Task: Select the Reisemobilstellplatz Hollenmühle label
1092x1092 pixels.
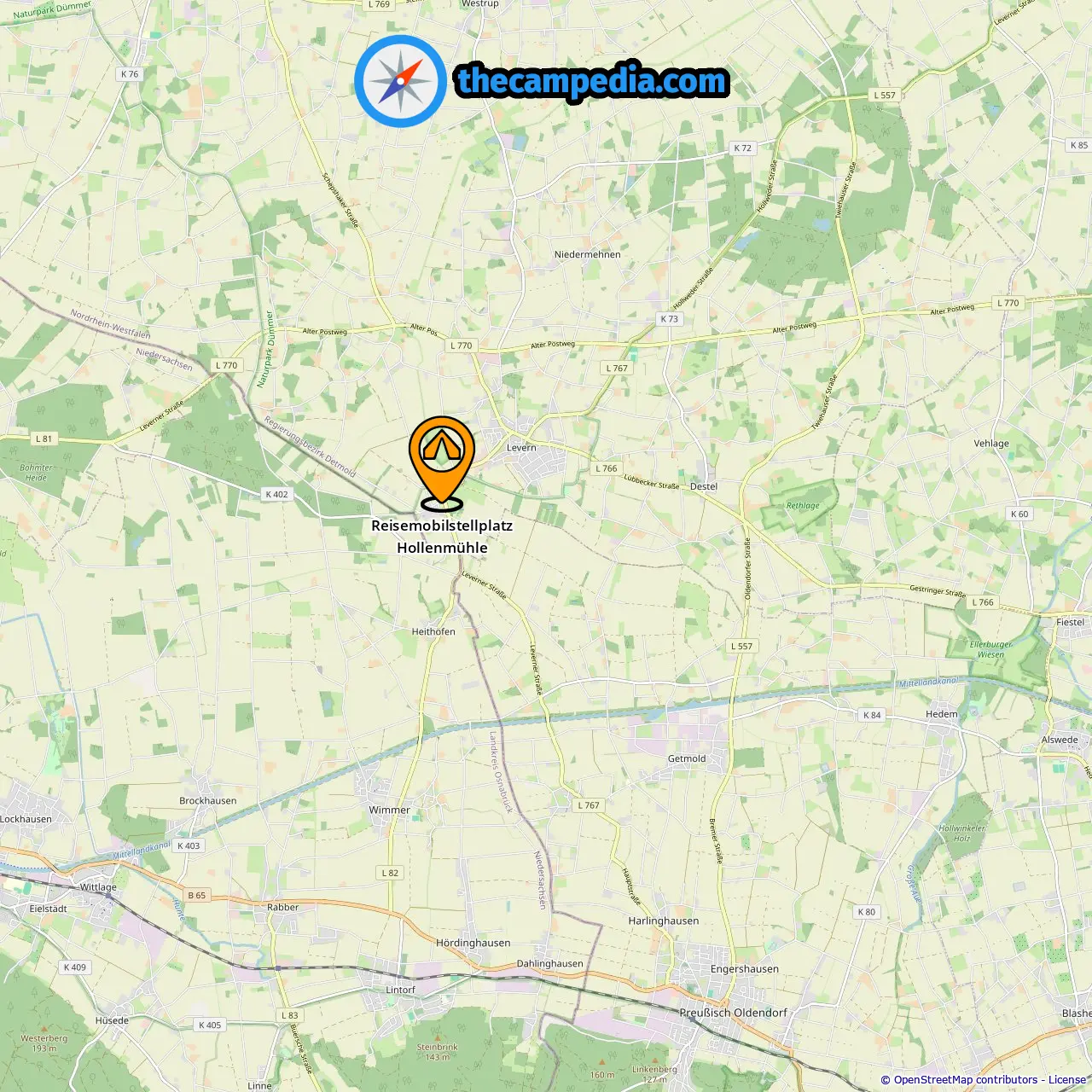Action: [442, 537]
